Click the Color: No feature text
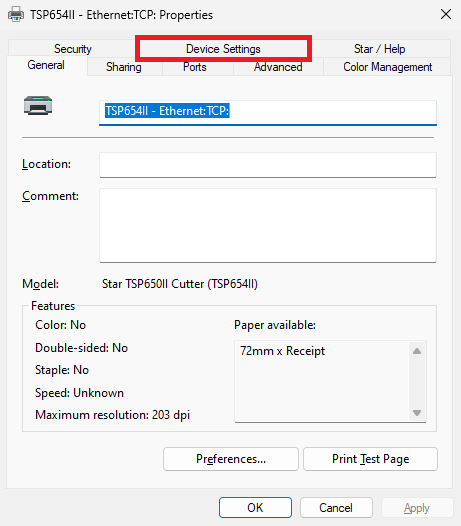 pos(60,325)
